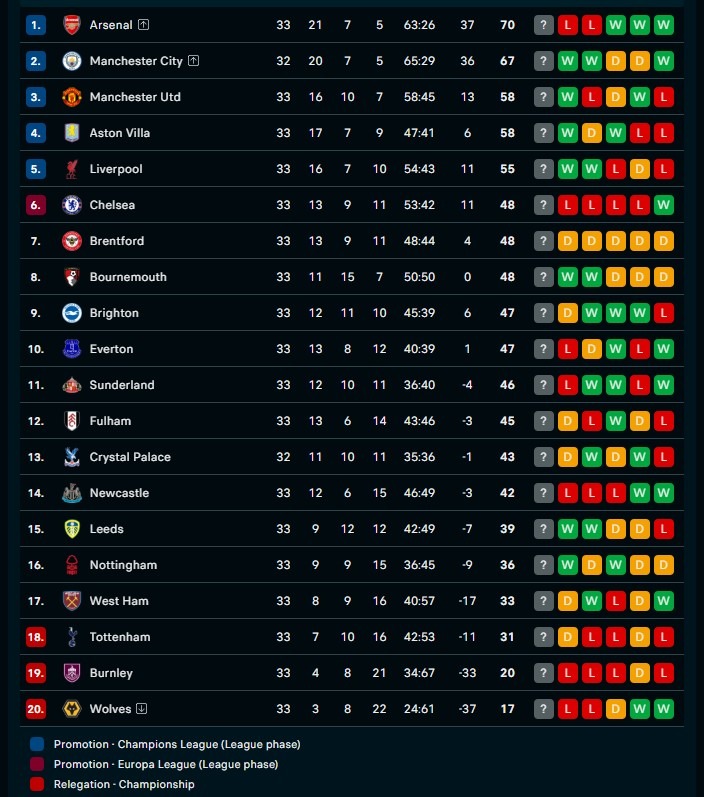Viewport: 704px width, 797px height.
Task: Open the Aston Villa team link
Action: point(119,133)
